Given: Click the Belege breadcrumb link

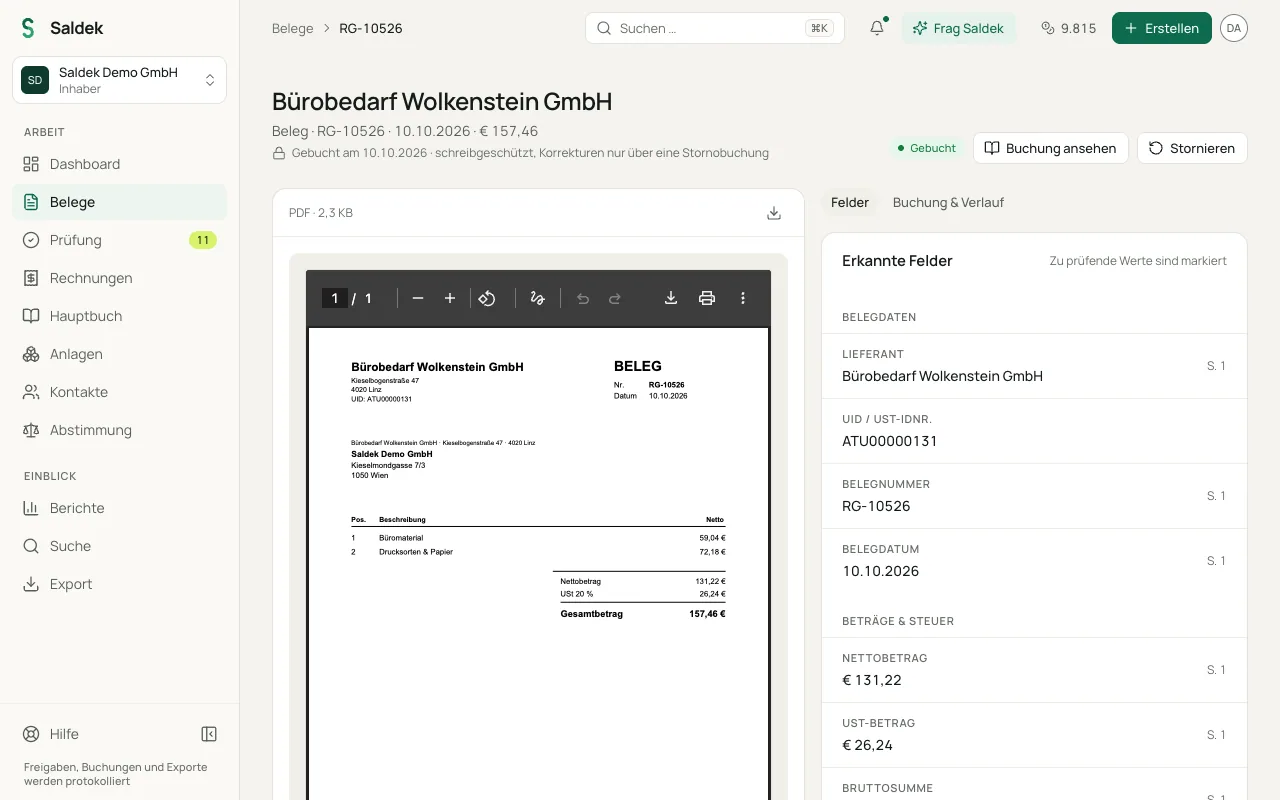Looking at the screenshot, I should [293, 28].
